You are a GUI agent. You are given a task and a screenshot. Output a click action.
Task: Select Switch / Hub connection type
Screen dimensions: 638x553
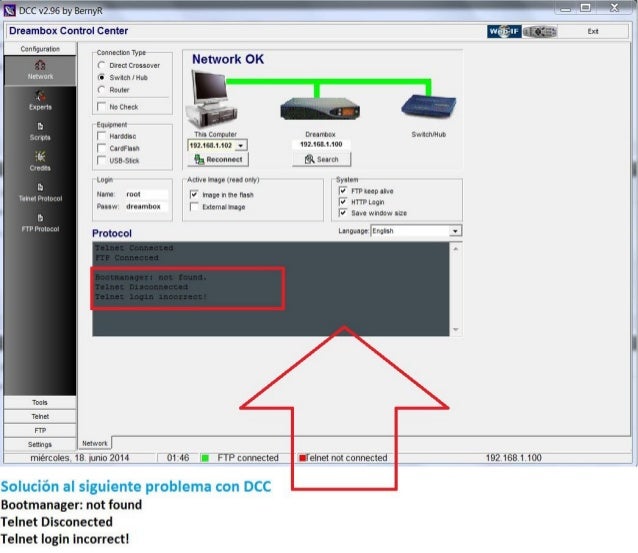click(x=102, y=77)
